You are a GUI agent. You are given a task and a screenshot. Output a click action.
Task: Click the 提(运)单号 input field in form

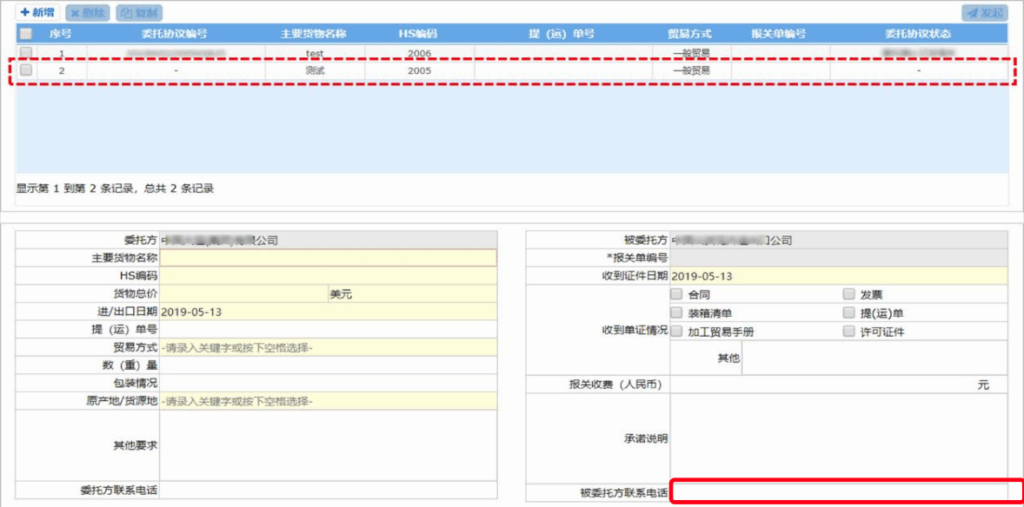(328, 329)
